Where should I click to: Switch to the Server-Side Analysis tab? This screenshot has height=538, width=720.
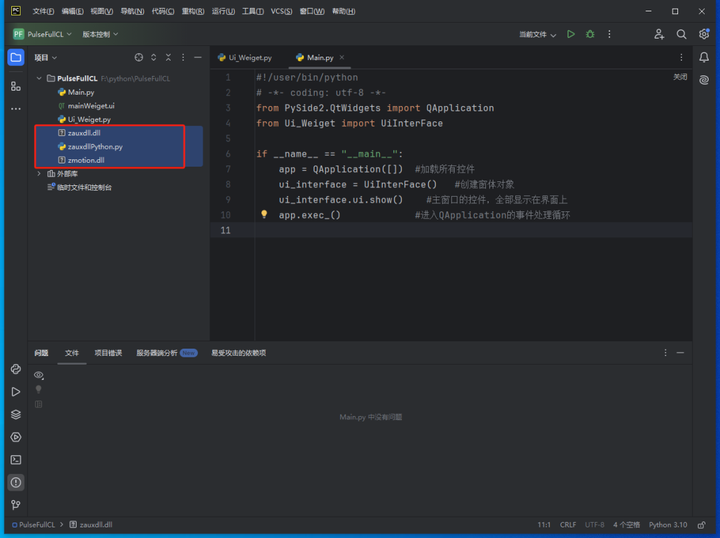coord(166,353)
